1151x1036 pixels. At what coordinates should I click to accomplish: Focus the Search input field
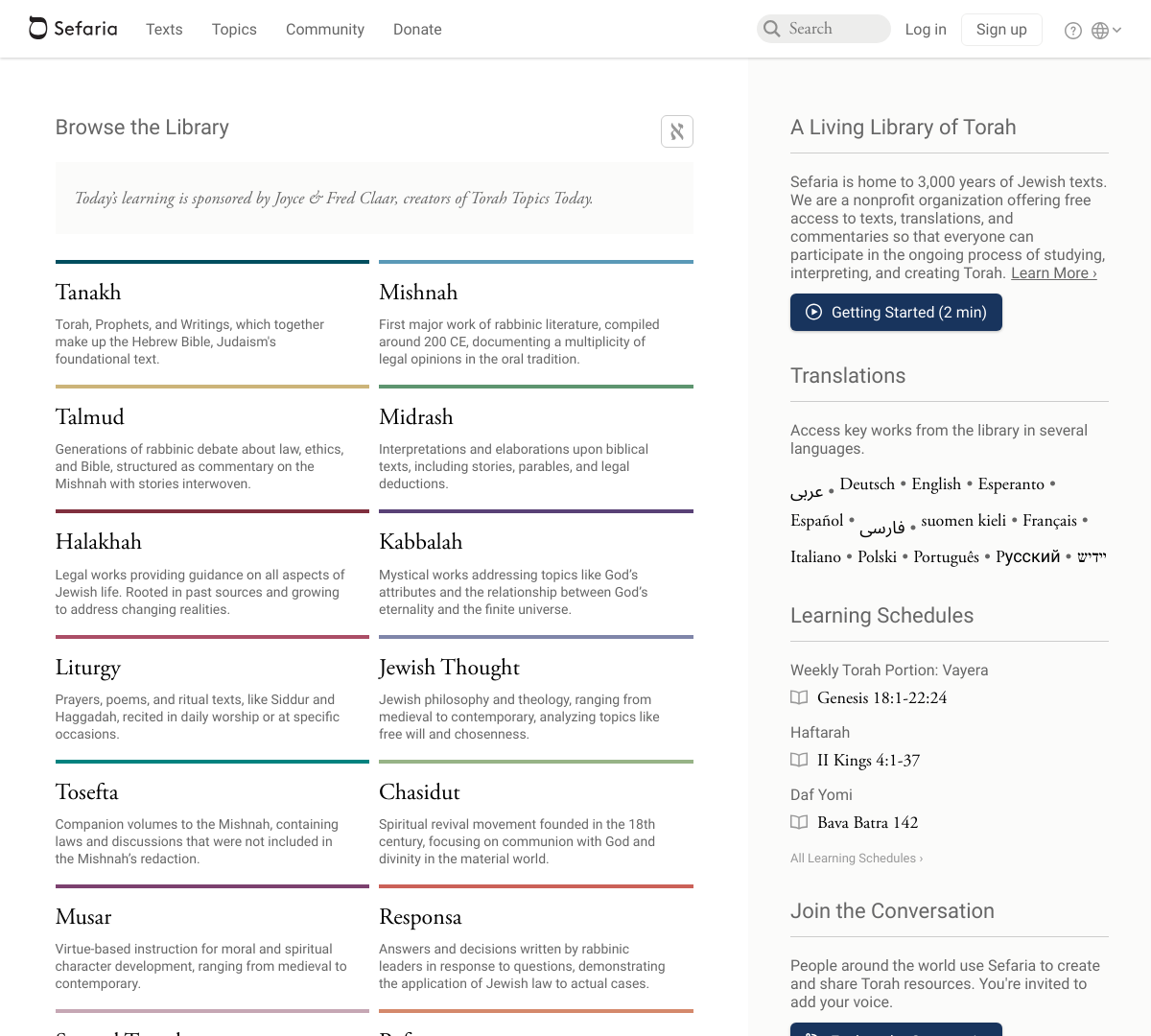pos(824,29)
